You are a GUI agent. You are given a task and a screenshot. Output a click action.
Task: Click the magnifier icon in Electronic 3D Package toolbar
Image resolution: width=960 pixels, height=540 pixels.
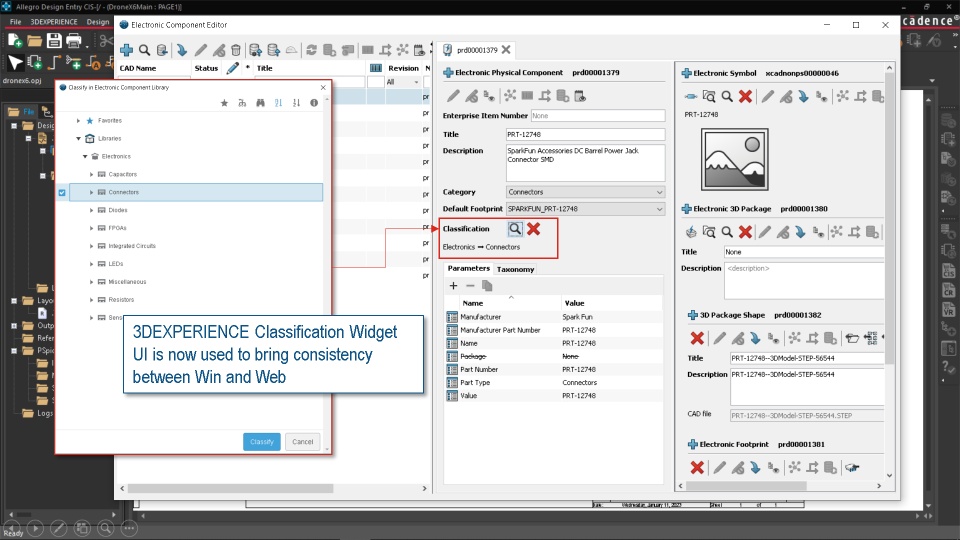[x=727, y=232]
